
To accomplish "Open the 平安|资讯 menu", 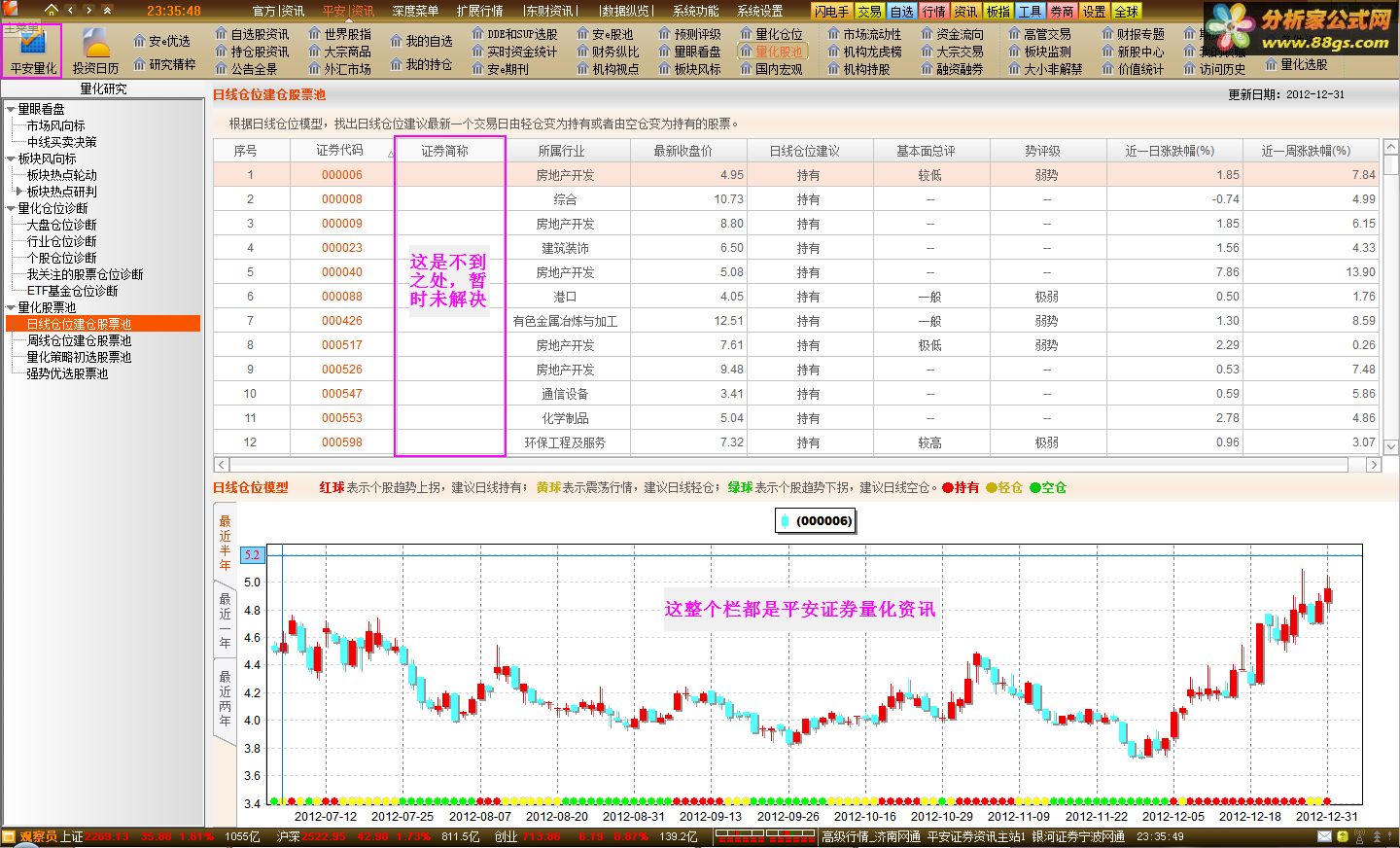I will click(348, 11).
